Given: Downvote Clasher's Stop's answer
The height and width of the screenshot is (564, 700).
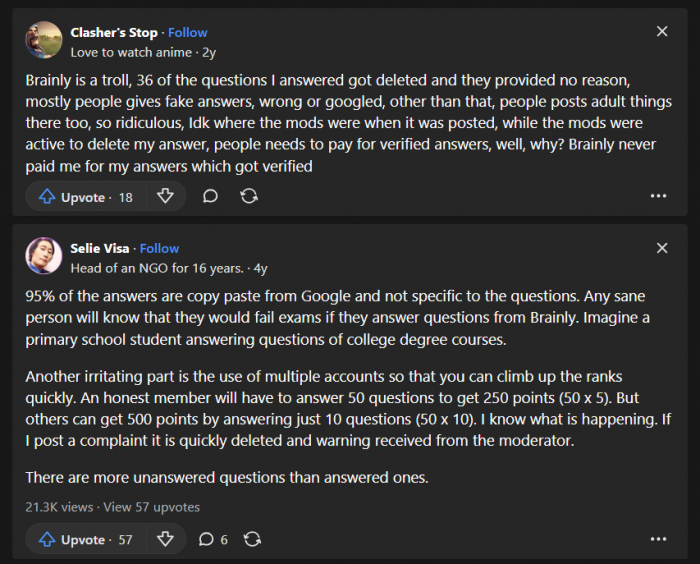Looking at the screenshot, I should point(166,197).
